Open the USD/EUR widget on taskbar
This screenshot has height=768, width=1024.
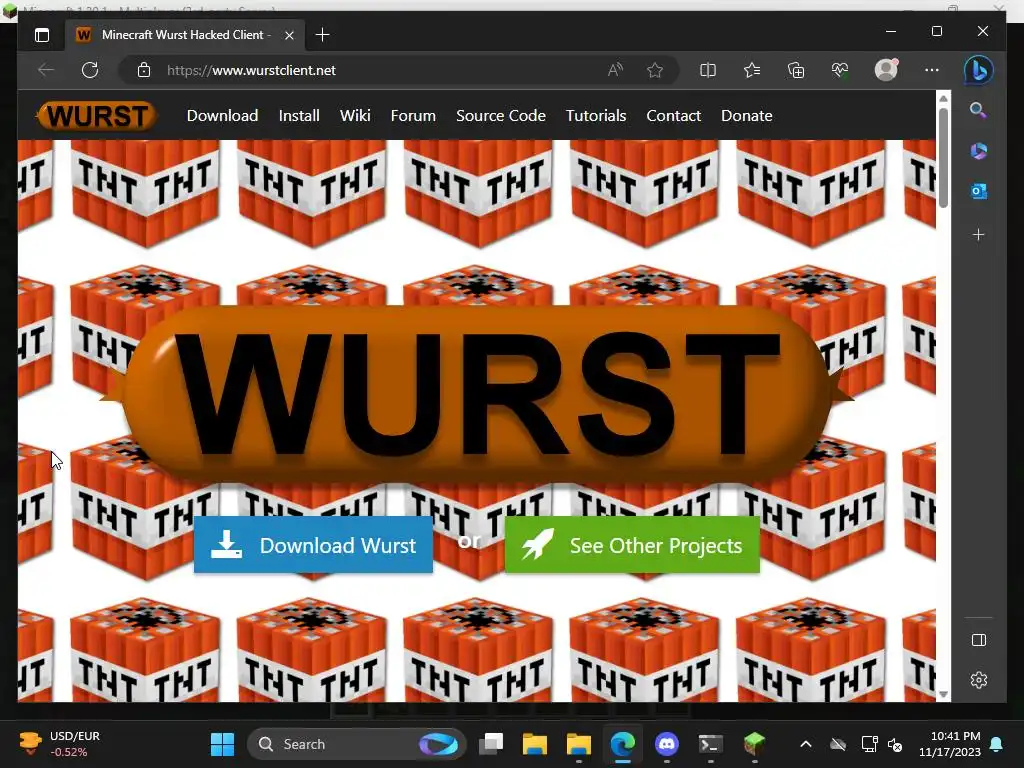point(60,744)
